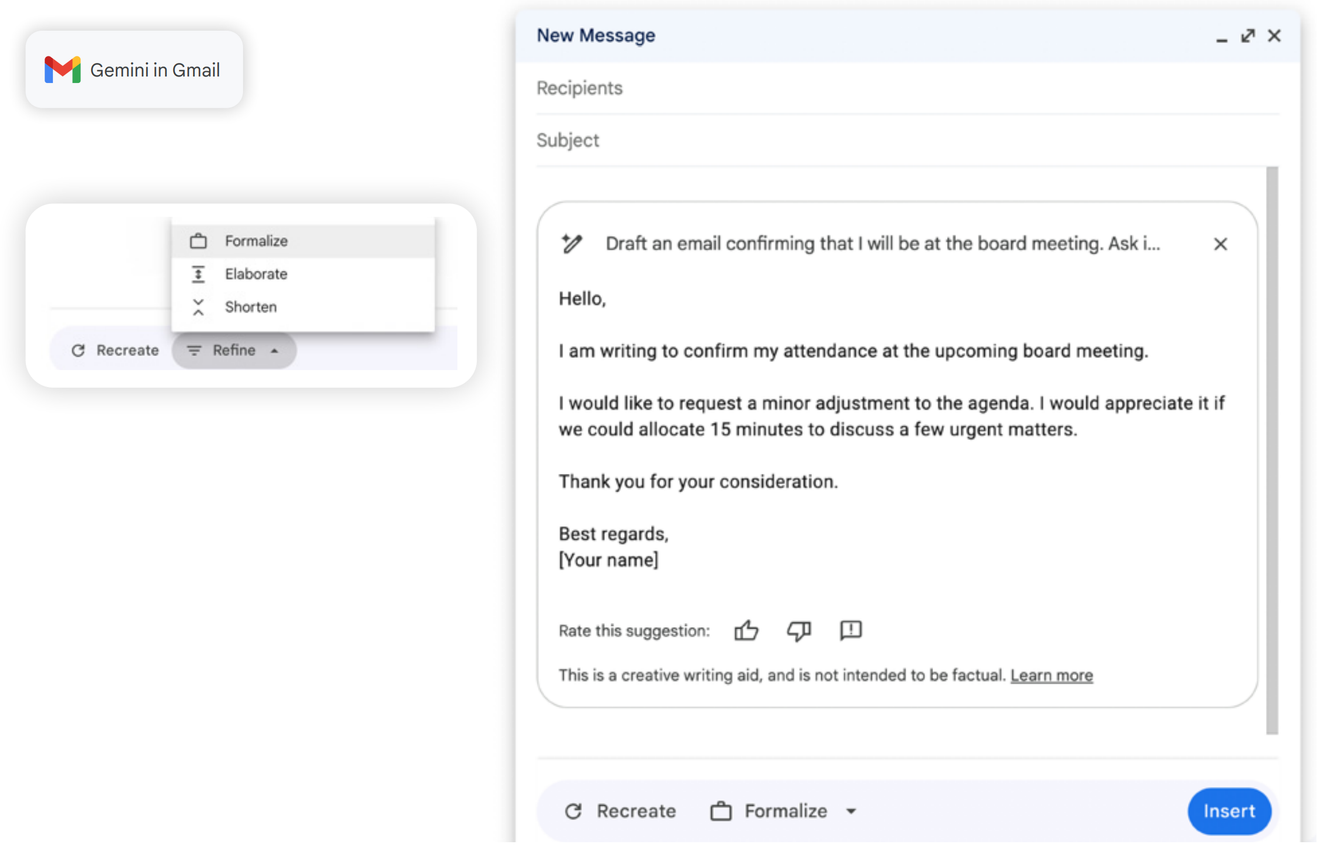Click the Gemini magic pencil icon

click(x=572, y=243)
